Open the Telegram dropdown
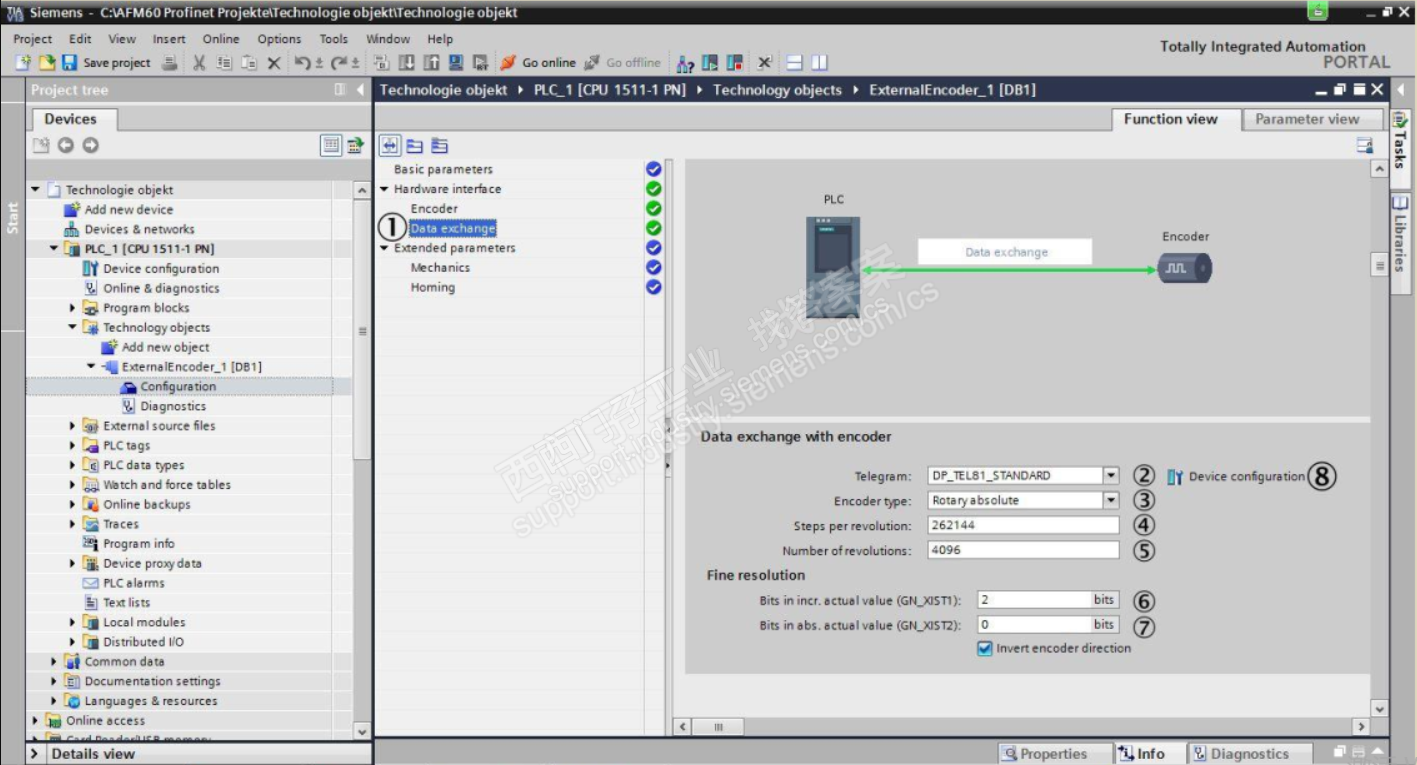 pos(1111,476)
